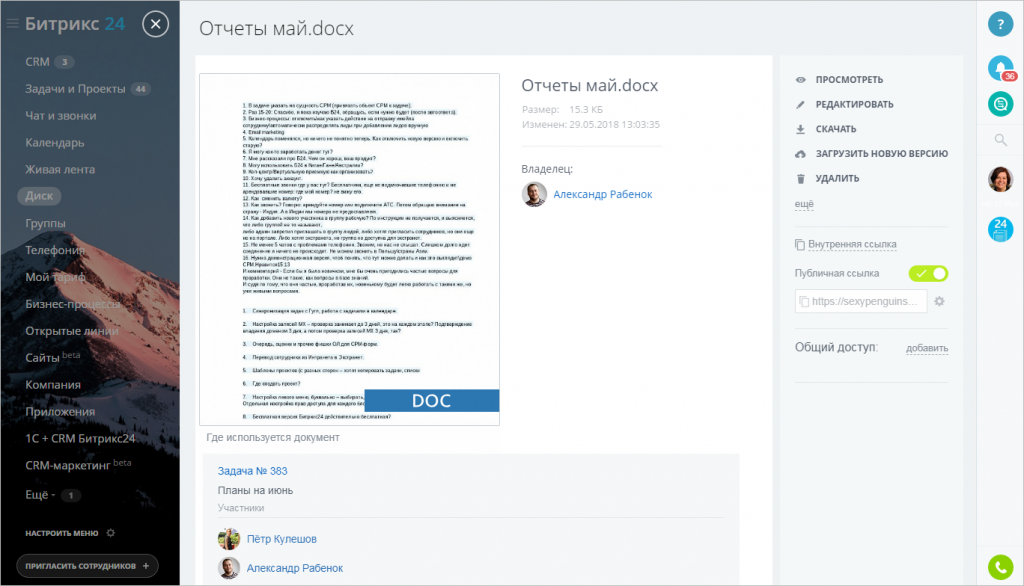This screenshot has height=586, width=1024.
Task: Click the copy icon inside the public link field
Action: pos(804,302)
